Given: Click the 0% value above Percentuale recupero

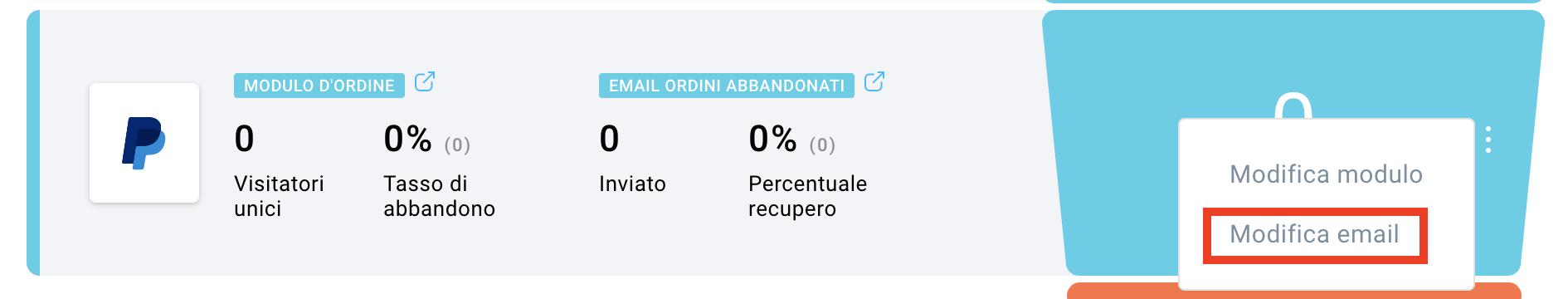Looking at the screenshot, I should point(772,139).
